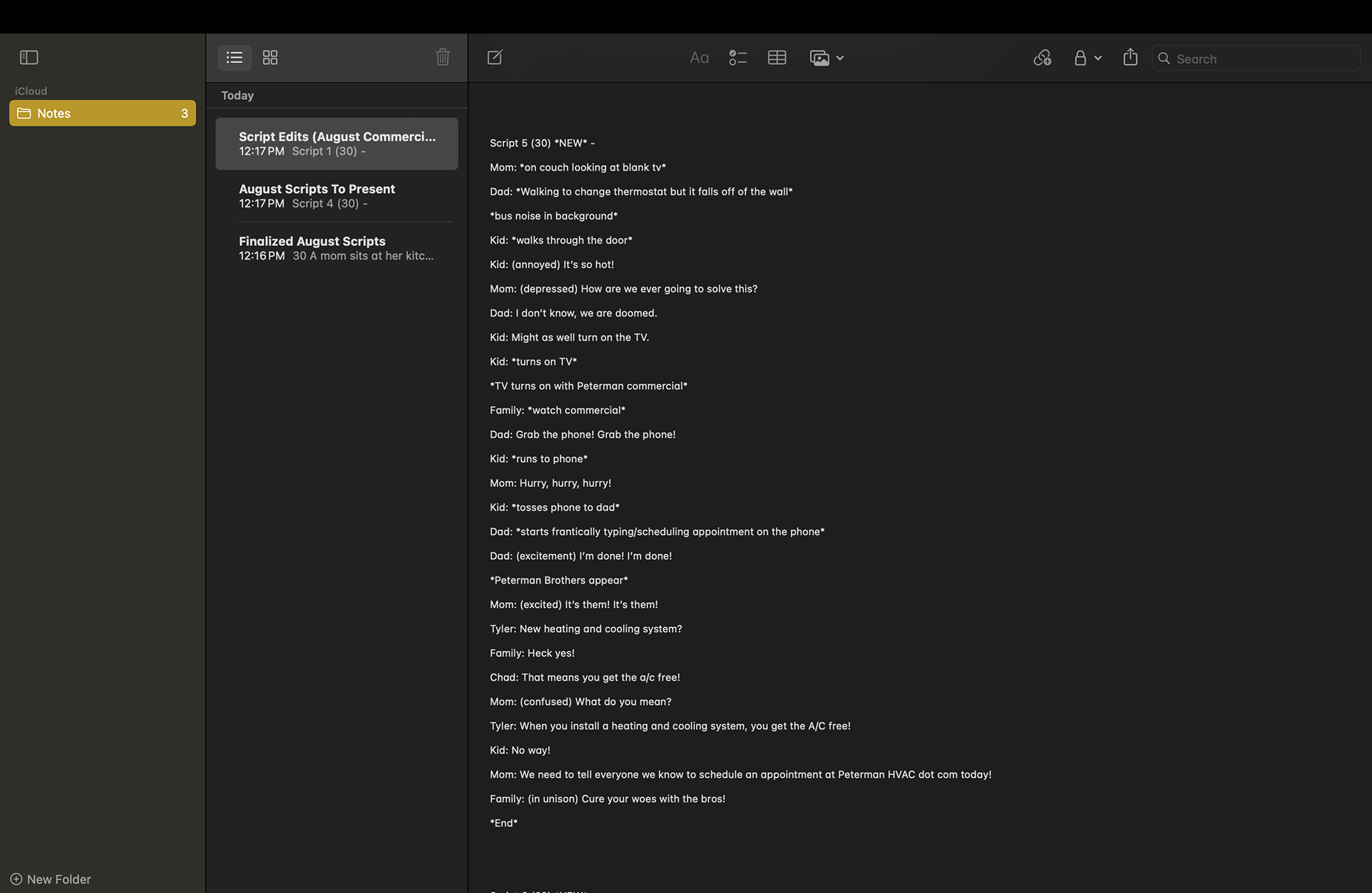Click the iCloud section header
This screenshot has height=893, width=1372.
pos(31,91)
